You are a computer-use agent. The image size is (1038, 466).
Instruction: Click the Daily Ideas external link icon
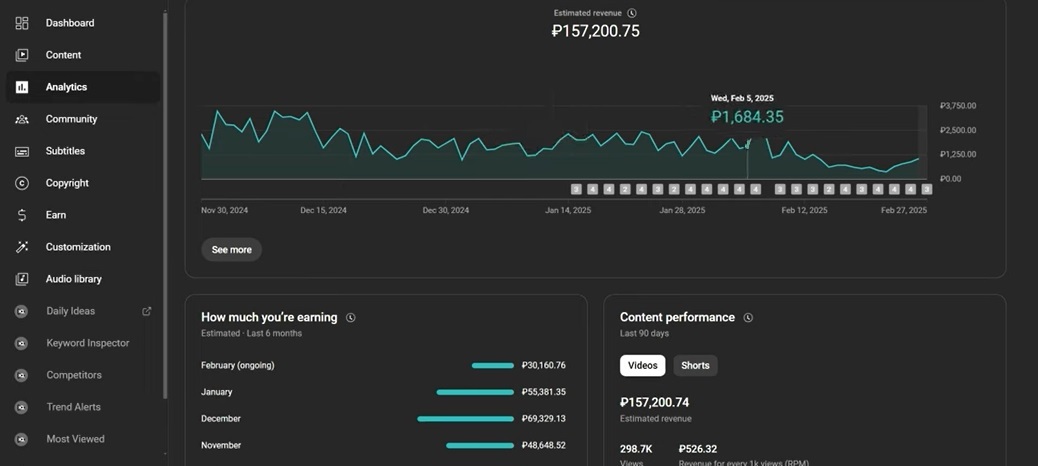(x=147, y=311)
